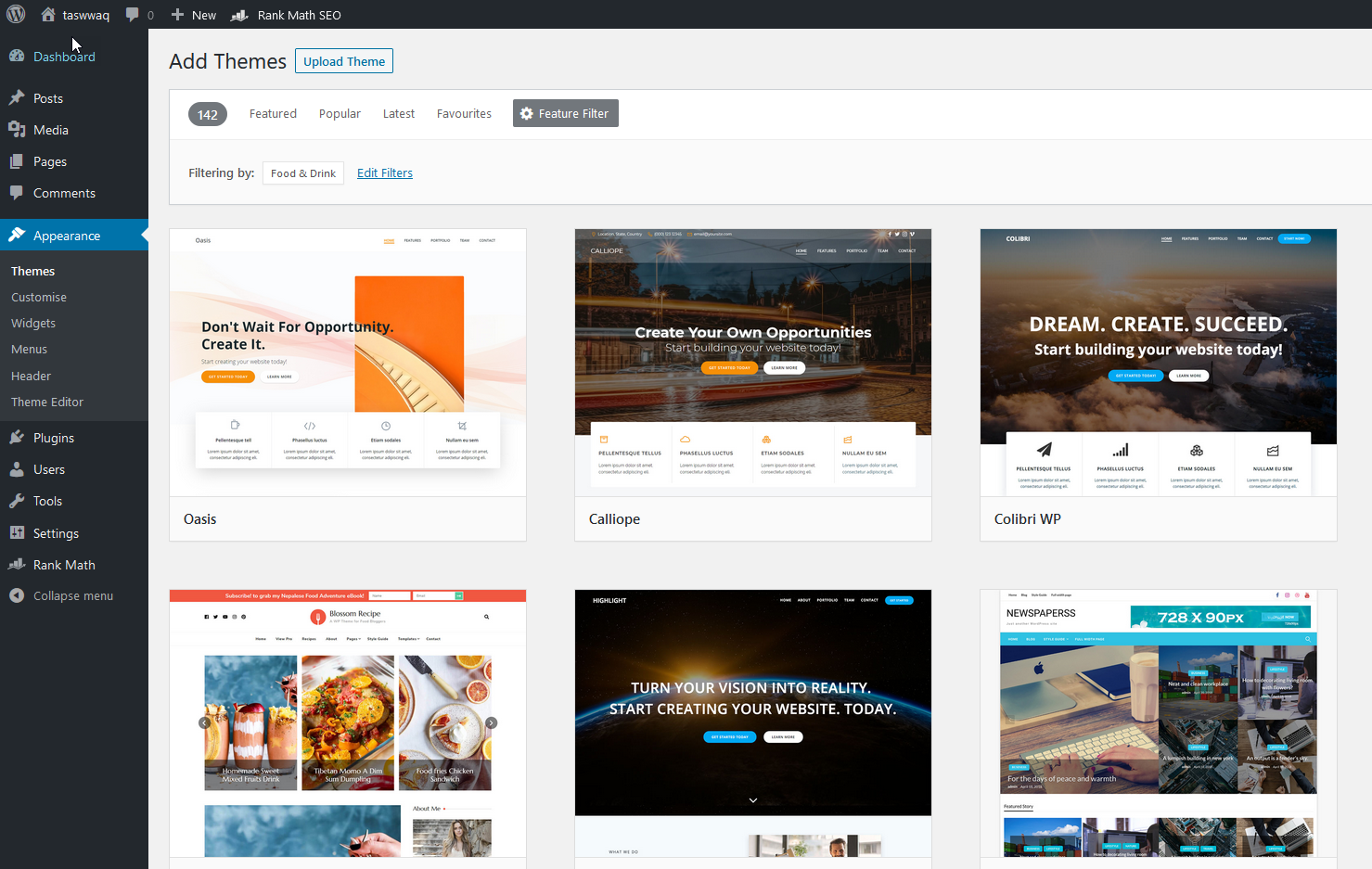This screenshot has width=1372, height=869.
Task: Open the Highlight theme thumbnail
Action: pyautogui.click(x=753, y=723)
